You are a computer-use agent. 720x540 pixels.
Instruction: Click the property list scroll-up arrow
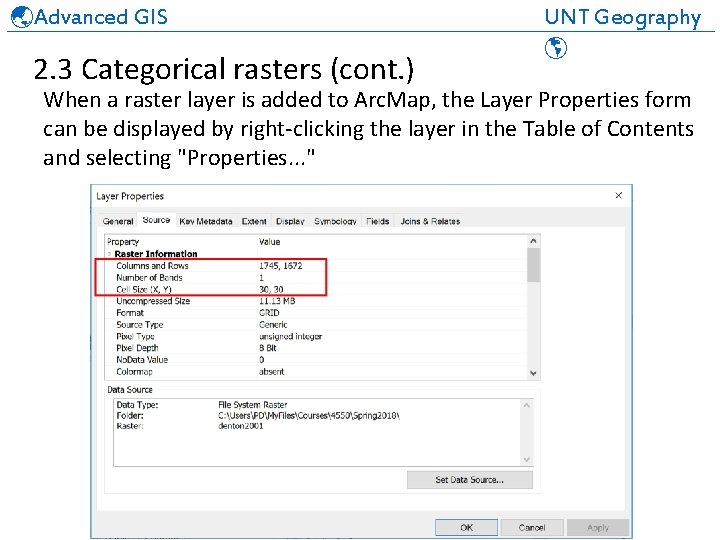(533, 241)
